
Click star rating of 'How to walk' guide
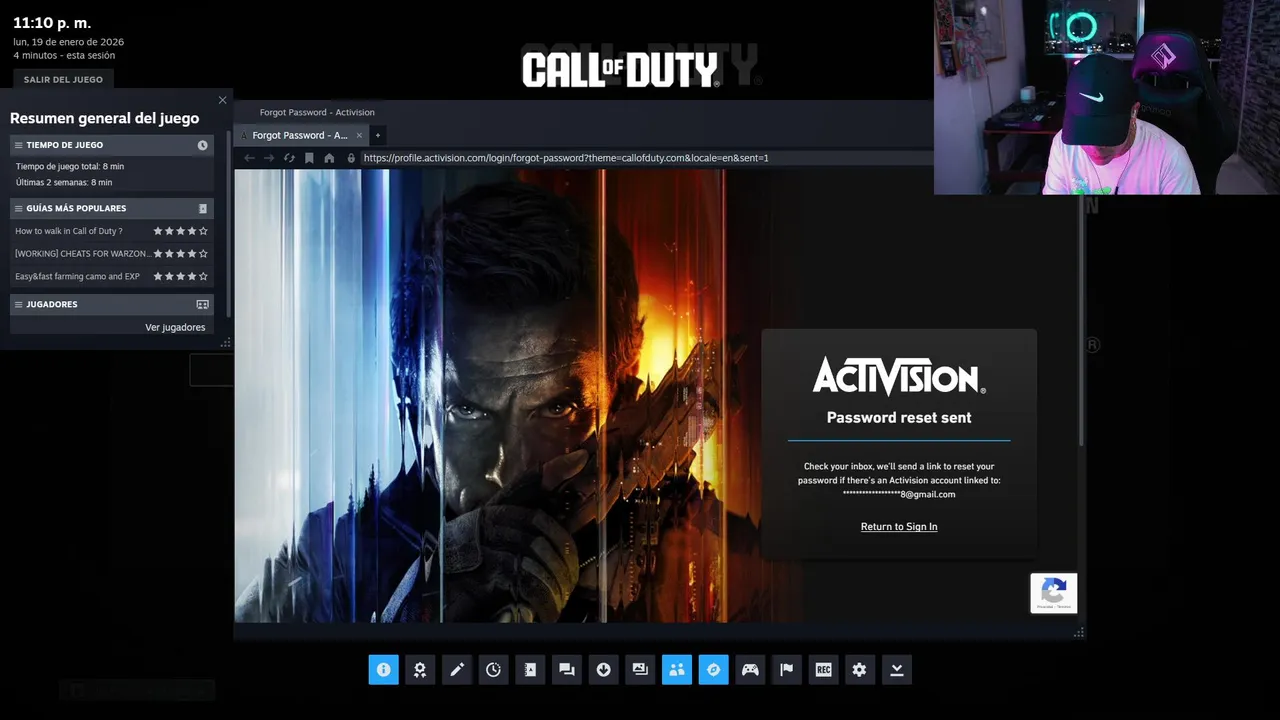pos(181,231)
